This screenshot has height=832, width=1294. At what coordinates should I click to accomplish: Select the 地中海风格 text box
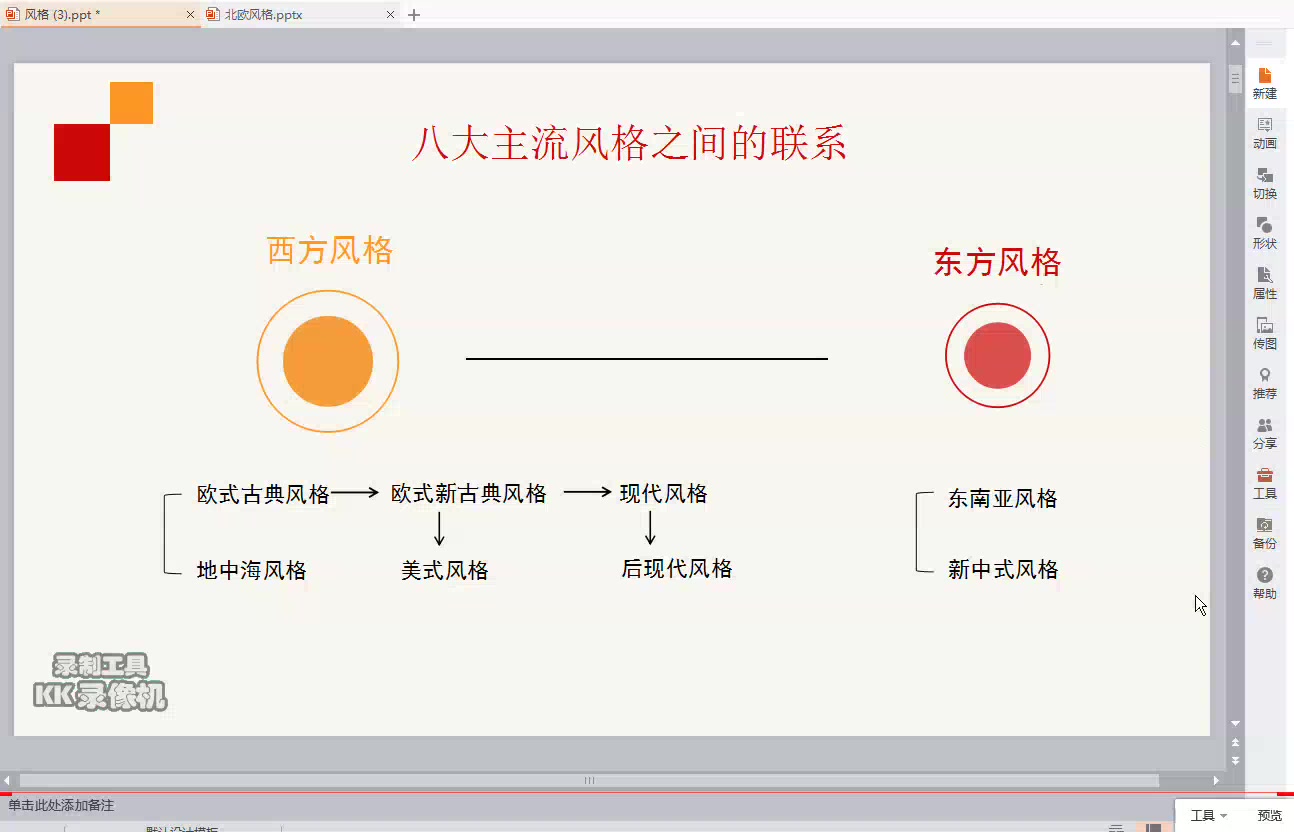coord(252,571)
